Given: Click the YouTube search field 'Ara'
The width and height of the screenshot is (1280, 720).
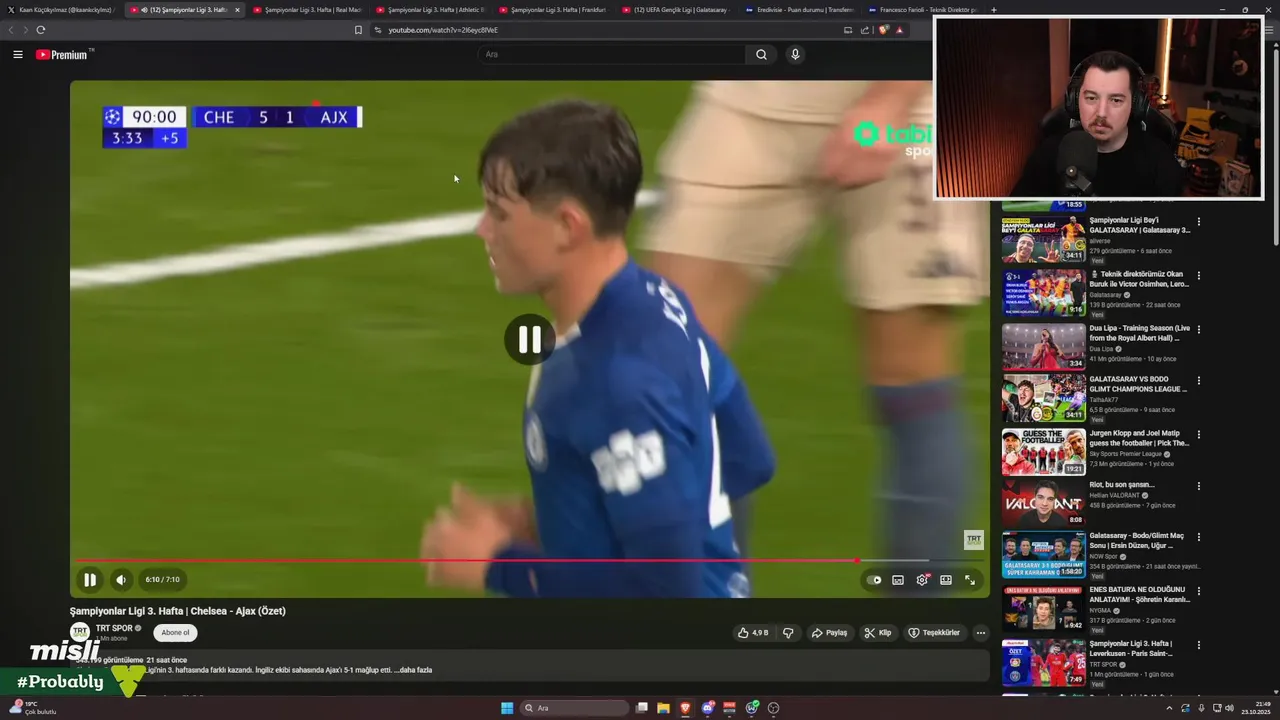Looking at the screenshot, I should tap(610, 54).
